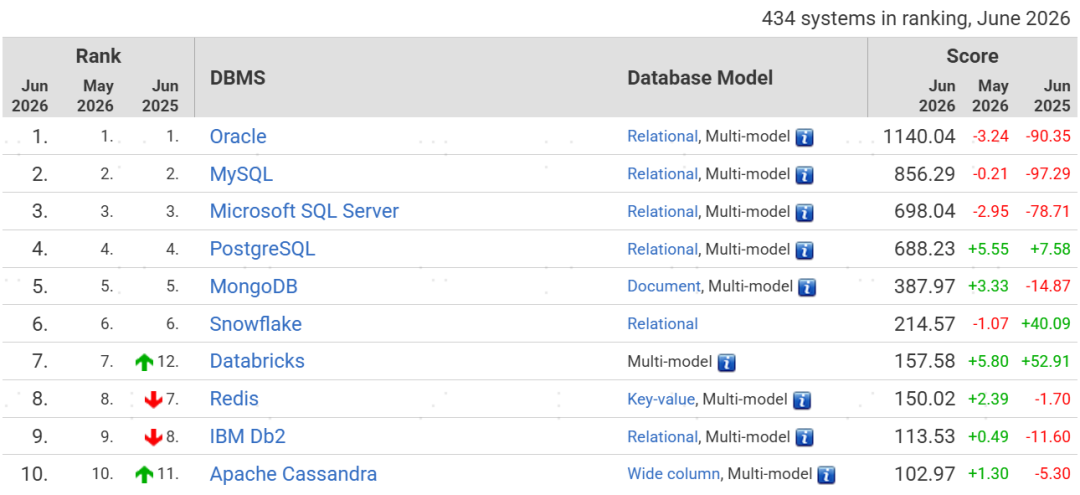
Task: Open the info icon in PostgreSQL's row
Action: [804, 249]
